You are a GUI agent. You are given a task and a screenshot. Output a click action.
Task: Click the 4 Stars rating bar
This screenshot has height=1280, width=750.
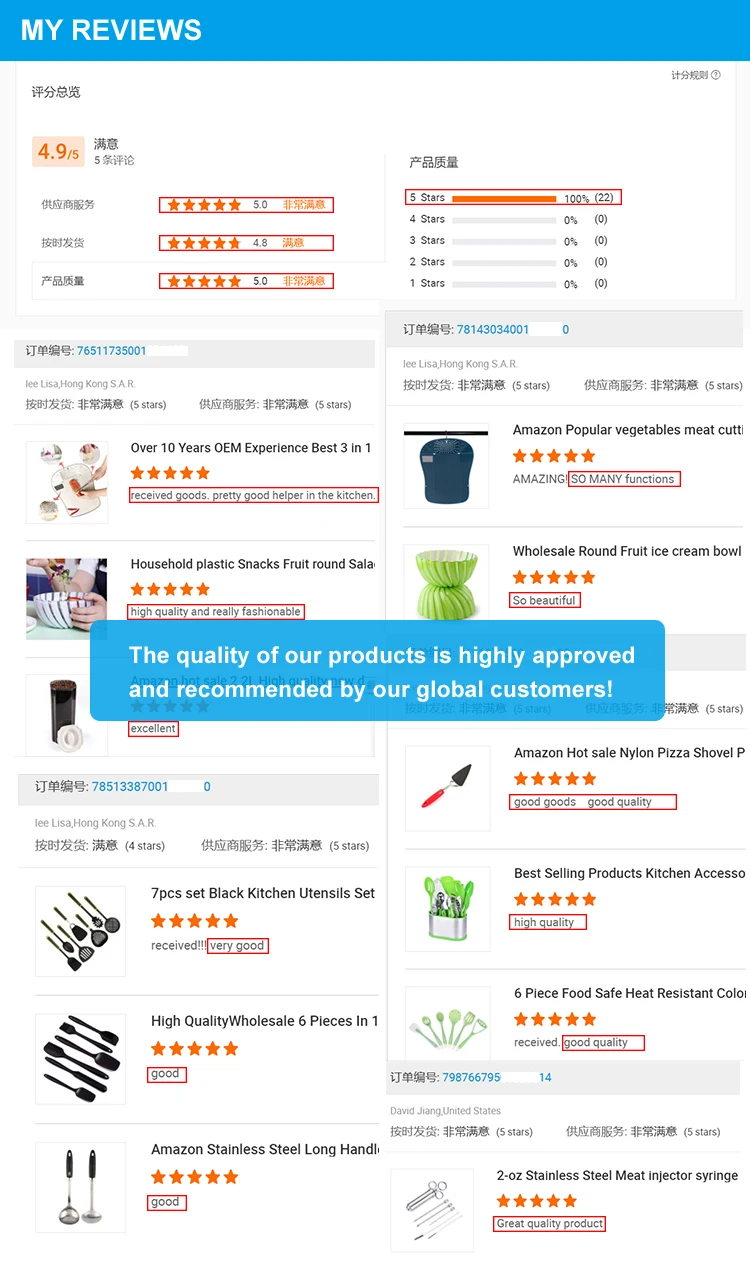504,220
